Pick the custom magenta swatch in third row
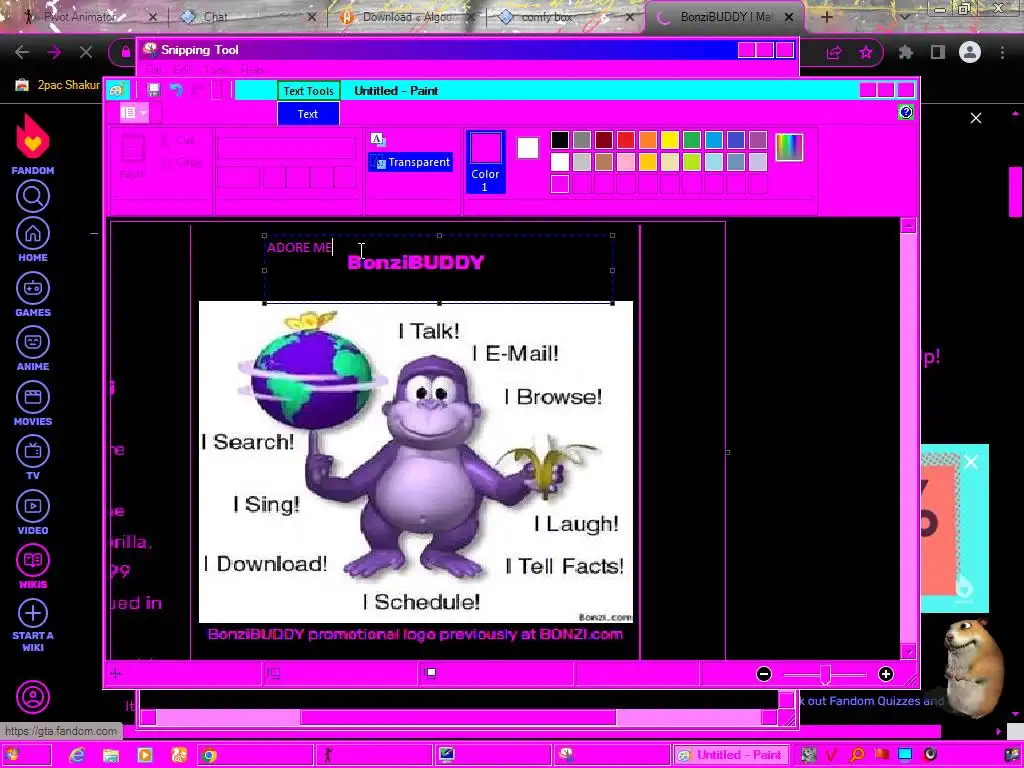The height and width of the screenshot is (768, 1024). click(560, 184)
